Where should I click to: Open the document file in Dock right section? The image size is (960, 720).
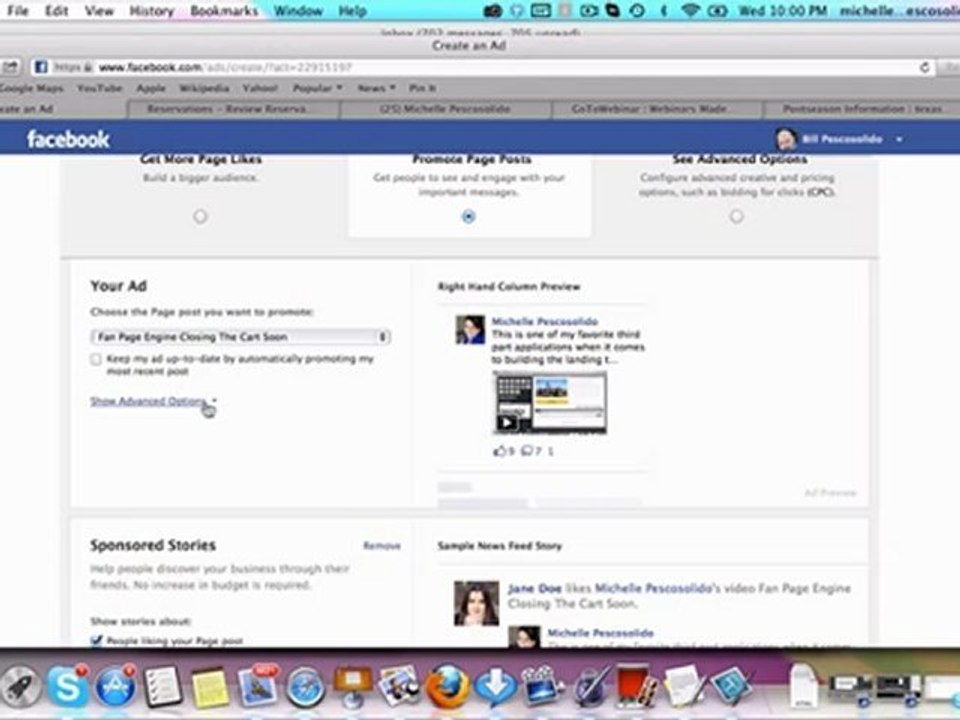804,687
